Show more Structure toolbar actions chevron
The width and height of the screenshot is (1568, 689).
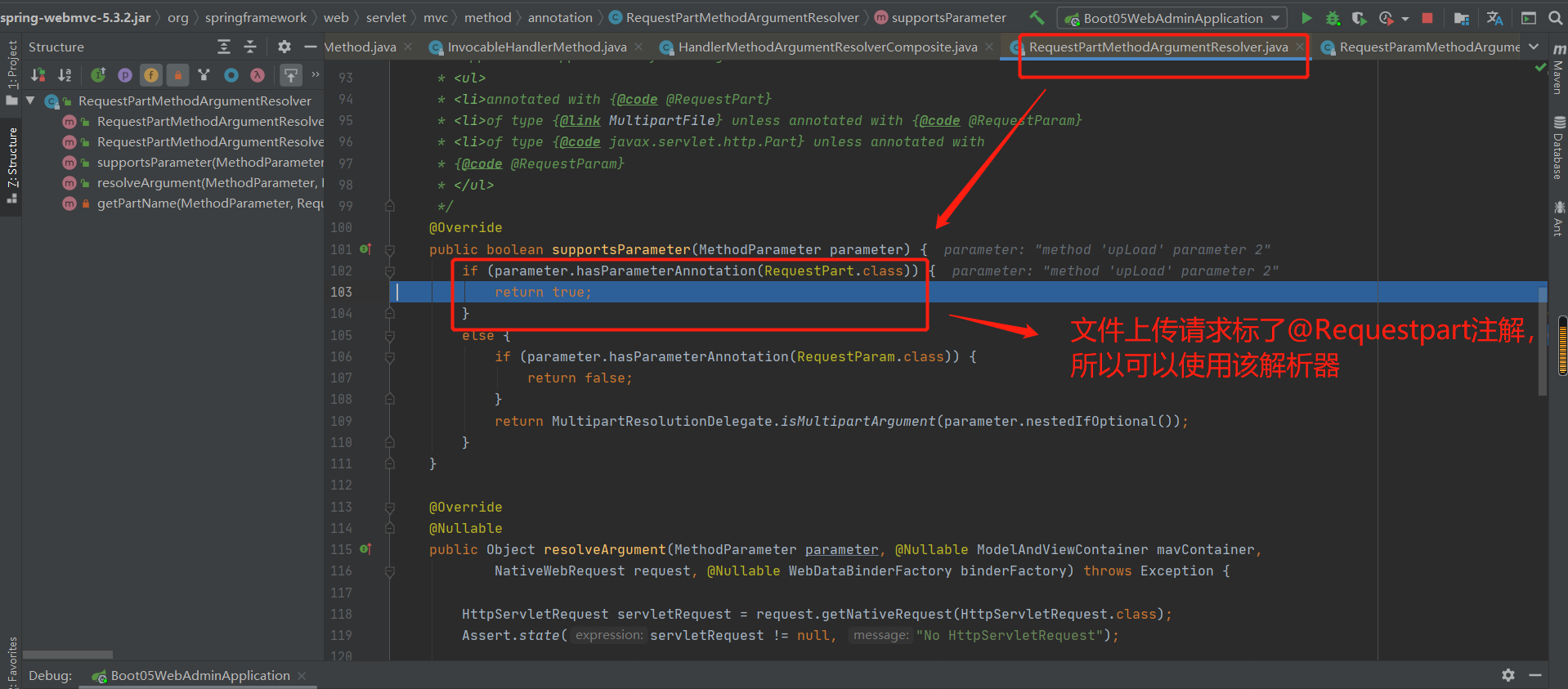pyautogui.click(x=316, y=74)
